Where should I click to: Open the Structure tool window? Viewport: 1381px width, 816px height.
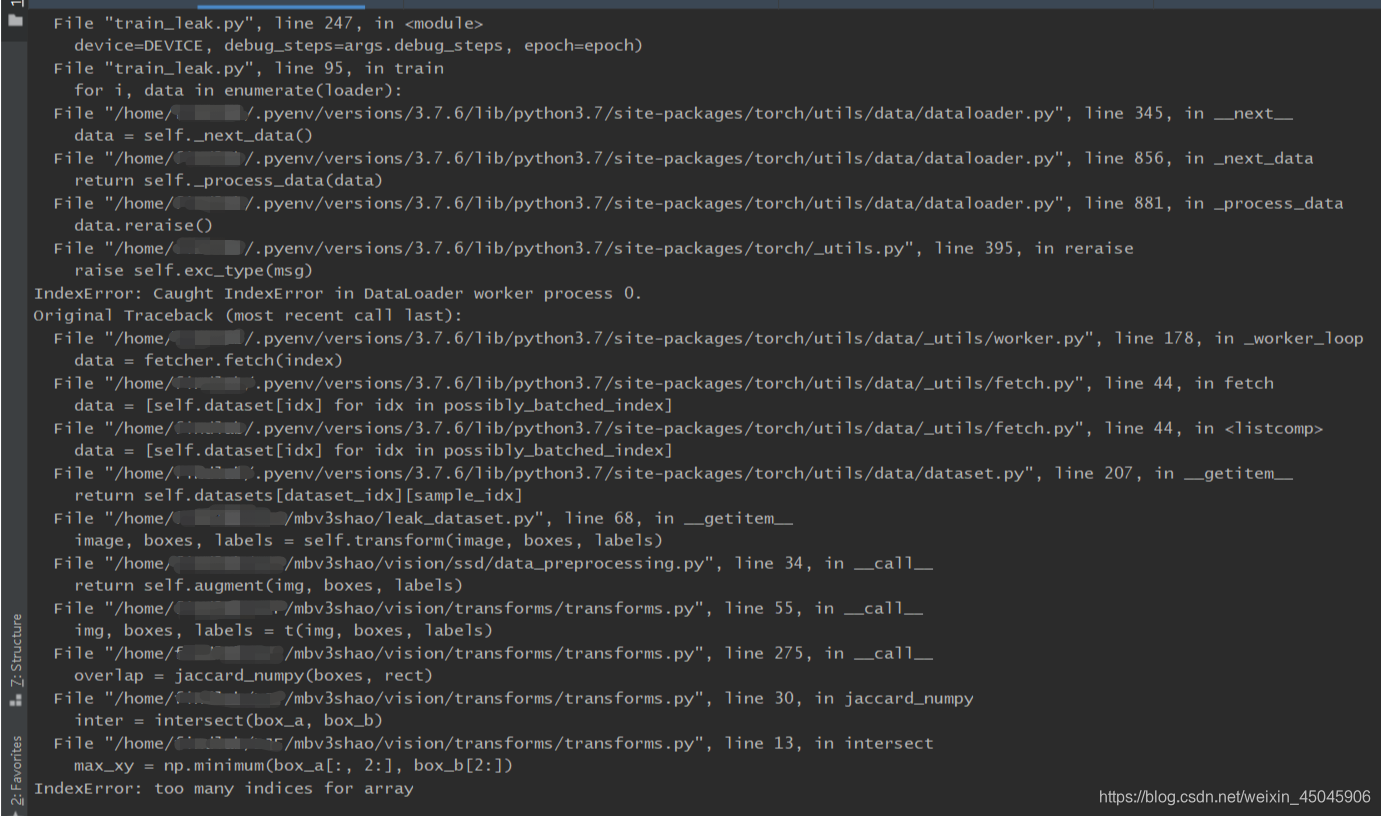pos(15,646)
